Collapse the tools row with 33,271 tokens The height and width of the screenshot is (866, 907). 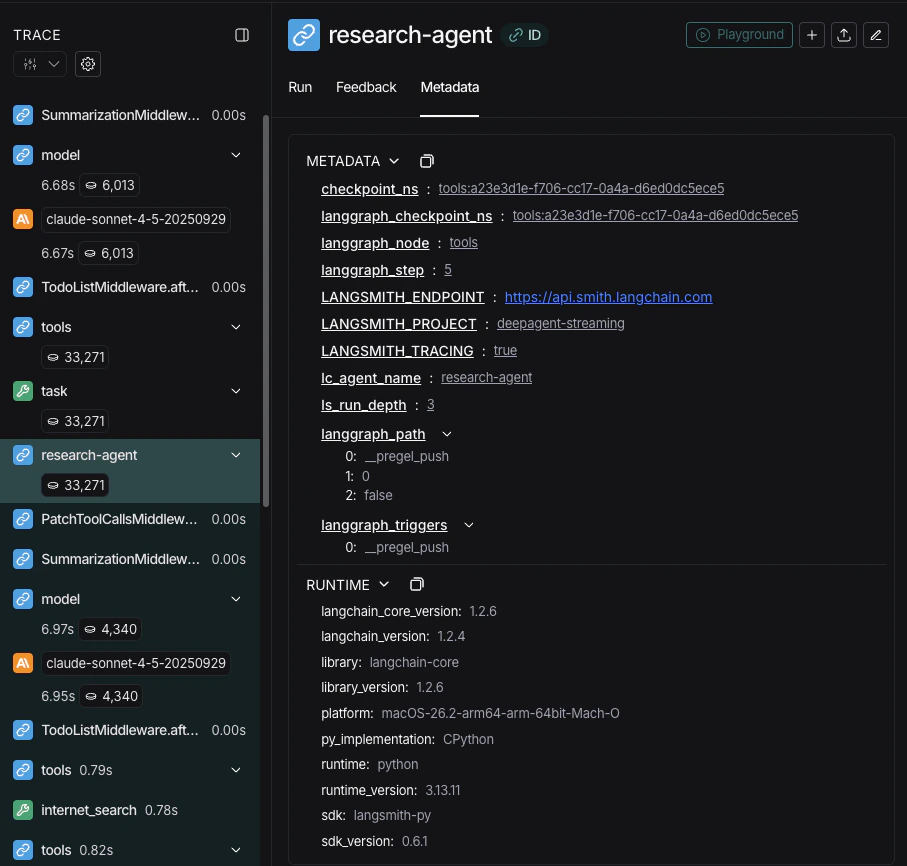(x=236, y=327)
